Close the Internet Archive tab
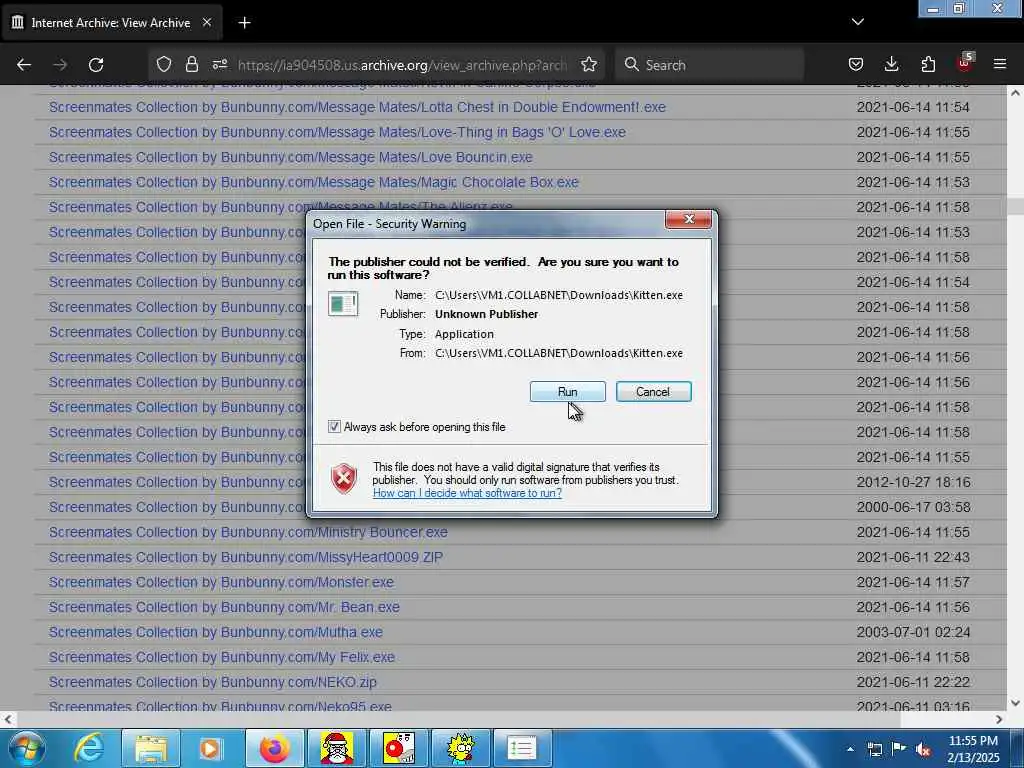The width and height of the screenshot is (1024, 768). [x=207, y=22]
